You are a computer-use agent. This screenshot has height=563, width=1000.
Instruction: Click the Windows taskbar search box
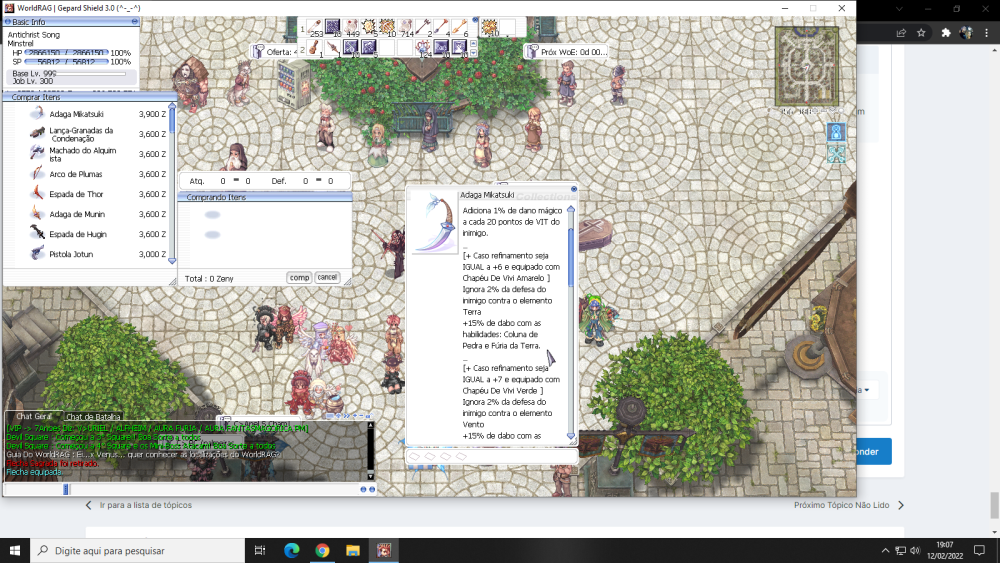(x=137, y=550)
